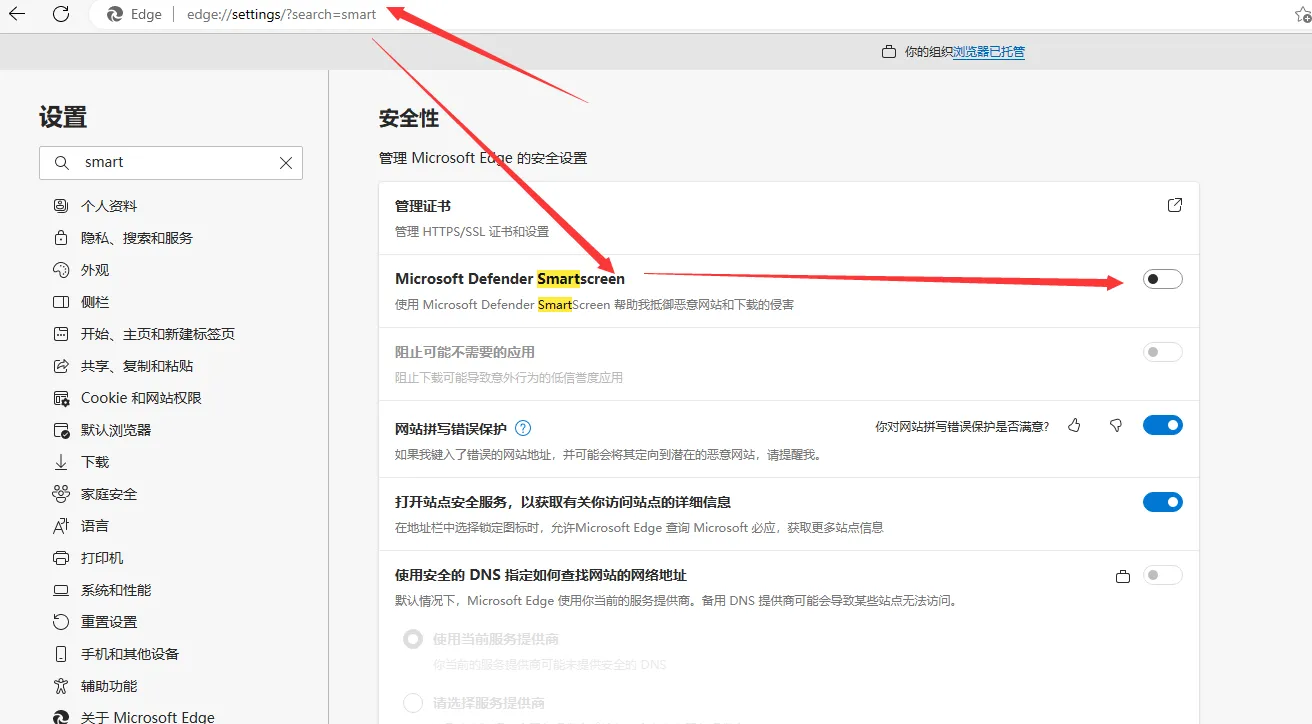1312x724 pixels.
Task: Click the managed briefcase icon beside DNS toggle
Action: 1123,576
